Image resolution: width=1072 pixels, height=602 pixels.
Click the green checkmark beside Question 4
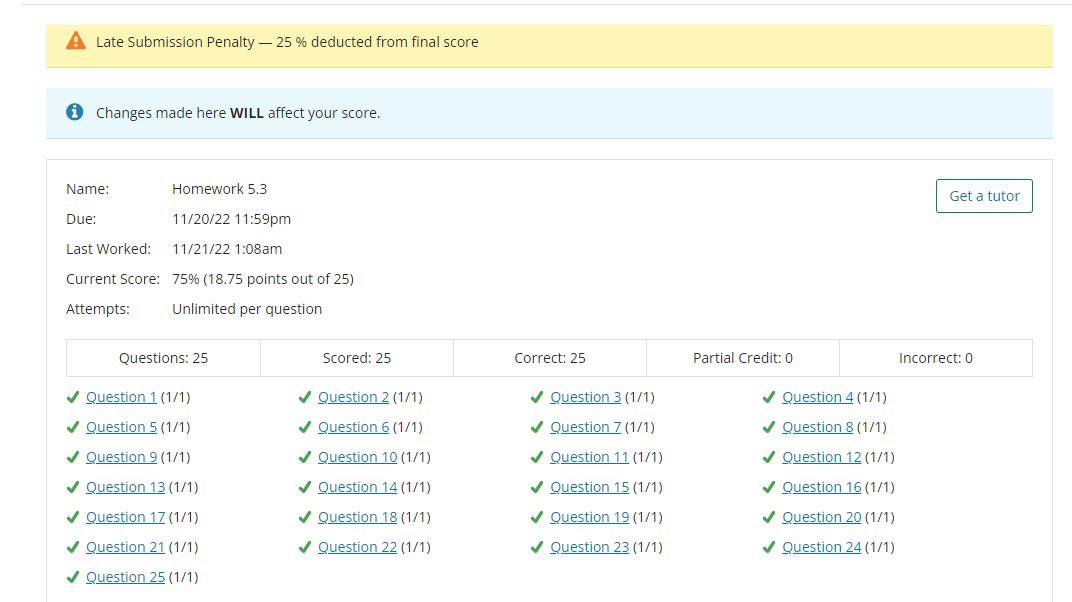(x=769, y=397)
